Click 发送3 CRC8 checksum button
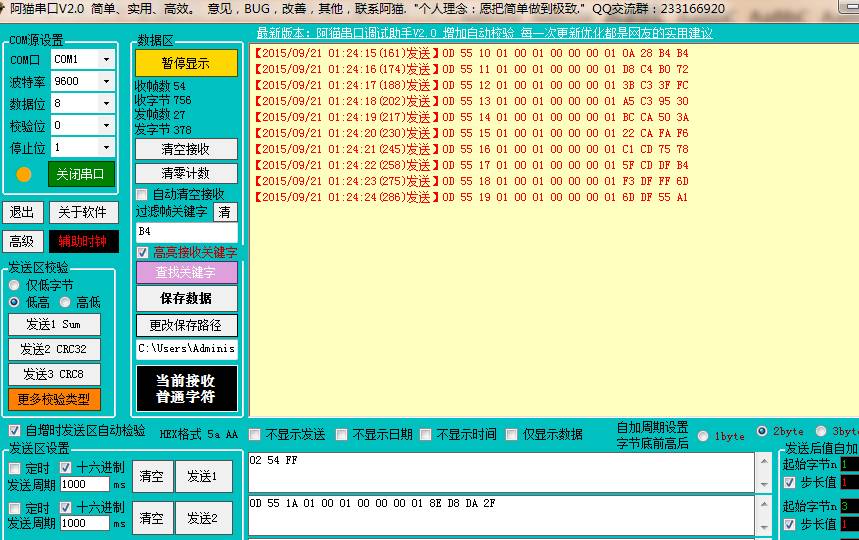This screenshot has width=859, height=540. (54, 374)
